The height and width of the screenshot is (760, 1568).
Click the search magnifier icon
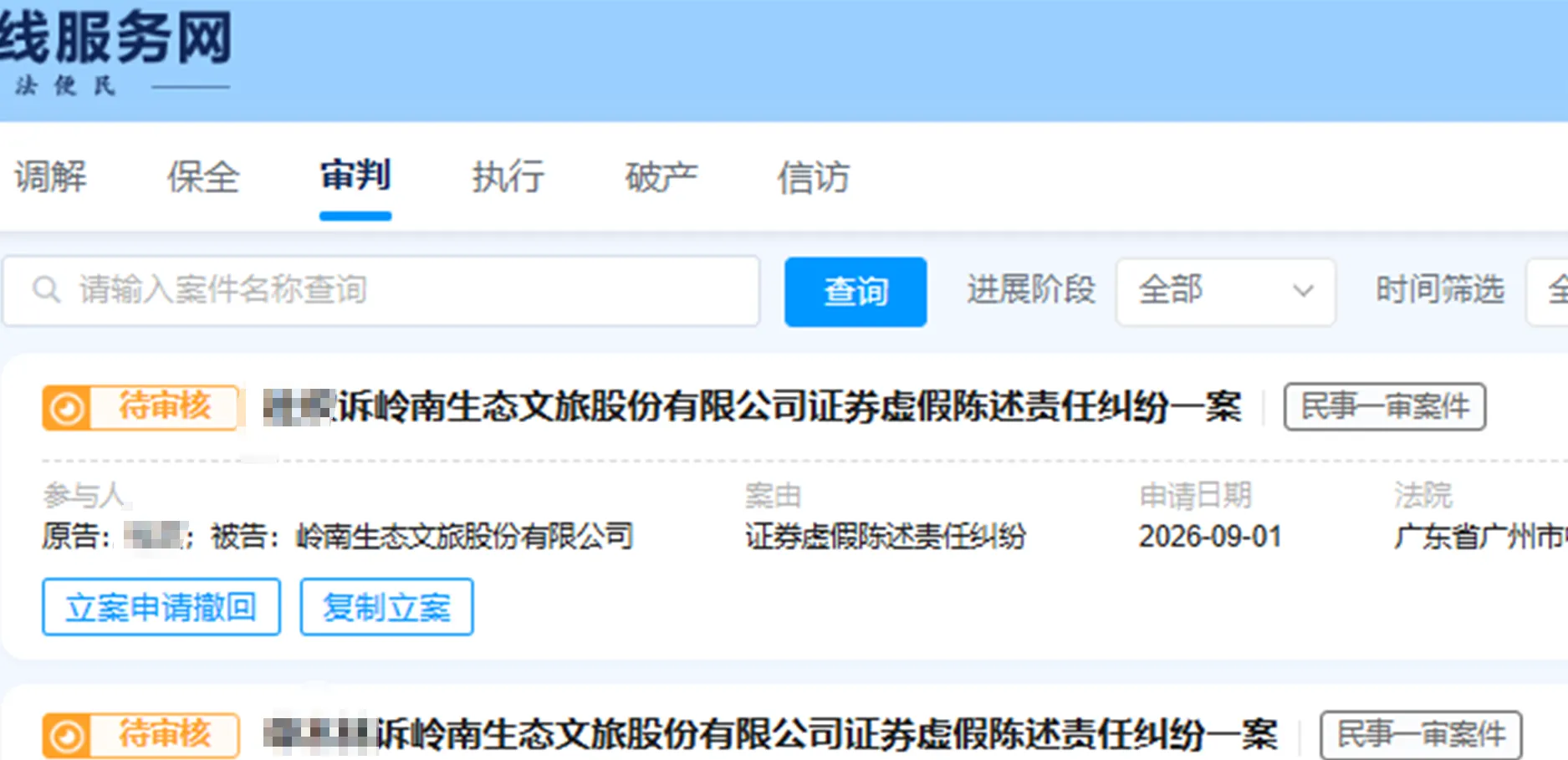[46, 290]
